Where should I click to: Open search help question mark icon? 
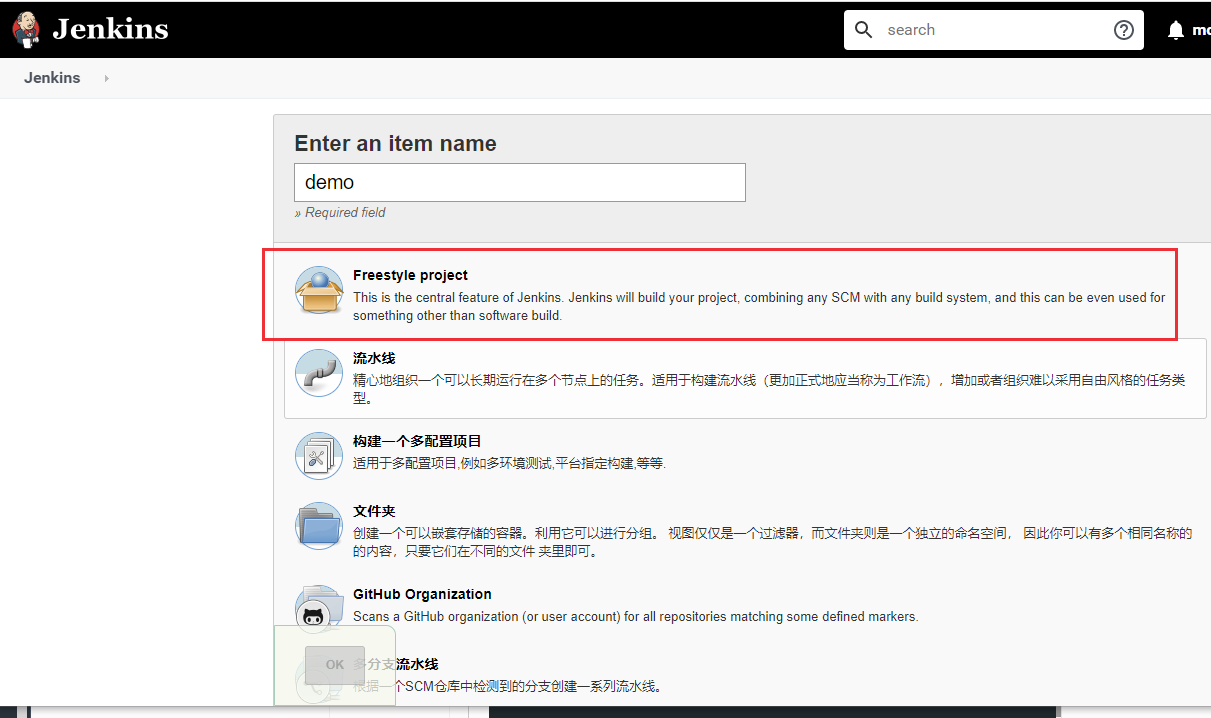(x=1124, y=30)
